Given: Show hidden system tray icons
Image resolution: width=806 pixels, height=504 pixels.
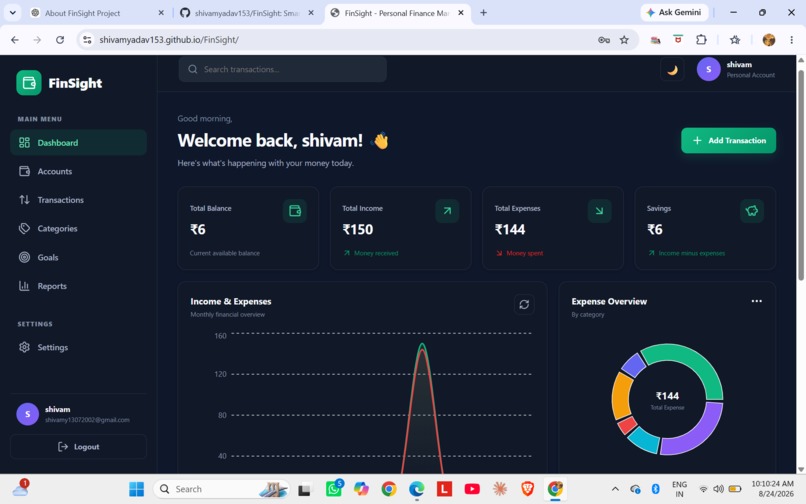Looking at the screenshot, I should 615,489.
